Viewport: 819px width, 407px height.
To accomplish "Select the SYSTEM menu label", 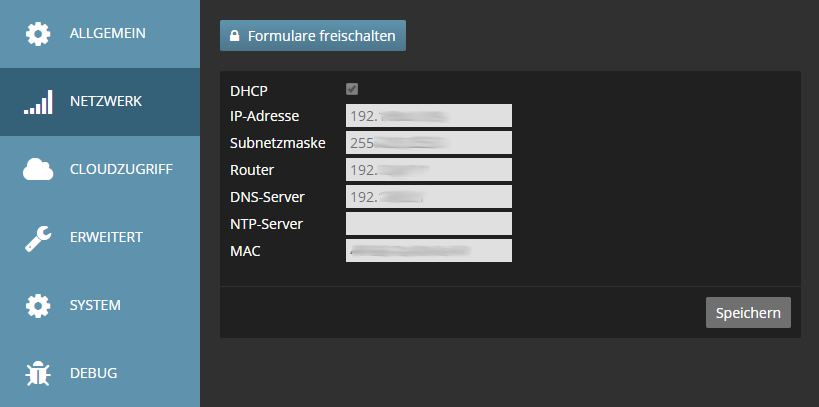I will 95,305.
